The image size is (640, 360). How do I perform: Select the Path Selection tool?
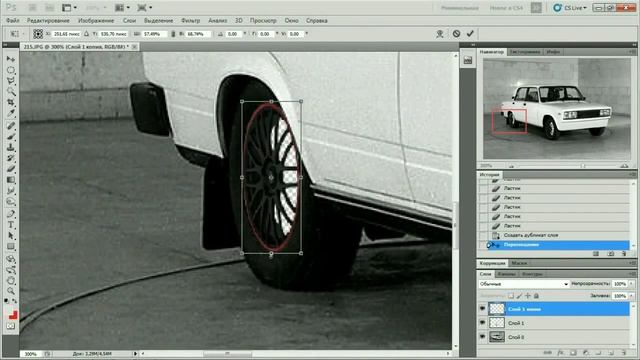tap(11, 236)
